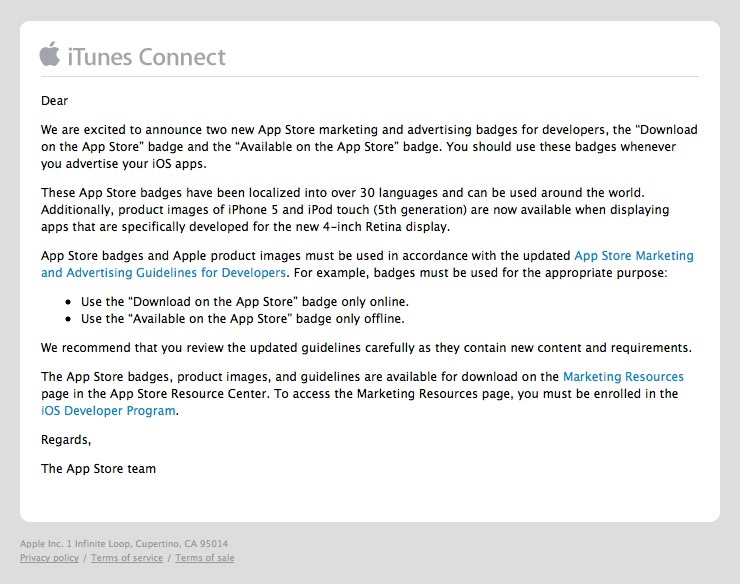Viewport: 740px width, 584px height.
Task: Click 'The App Store team' signature
Action: 98,468
